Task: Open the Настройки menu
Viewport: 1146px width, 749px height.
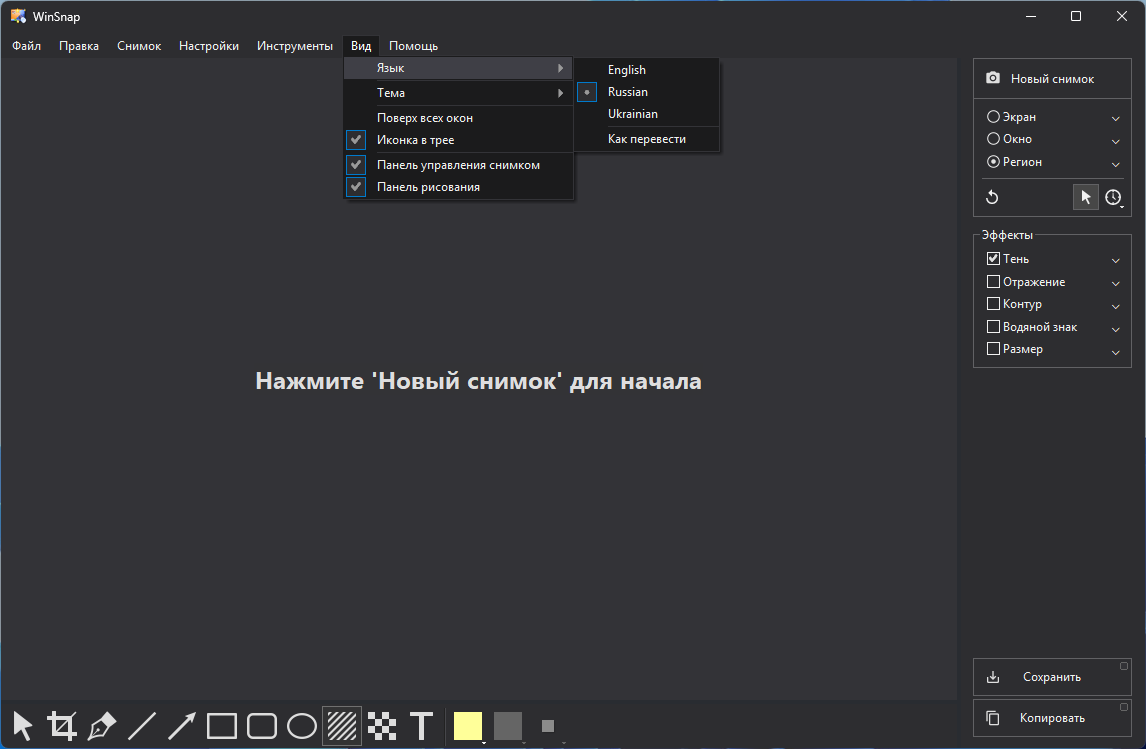Action: pos(209,45)
